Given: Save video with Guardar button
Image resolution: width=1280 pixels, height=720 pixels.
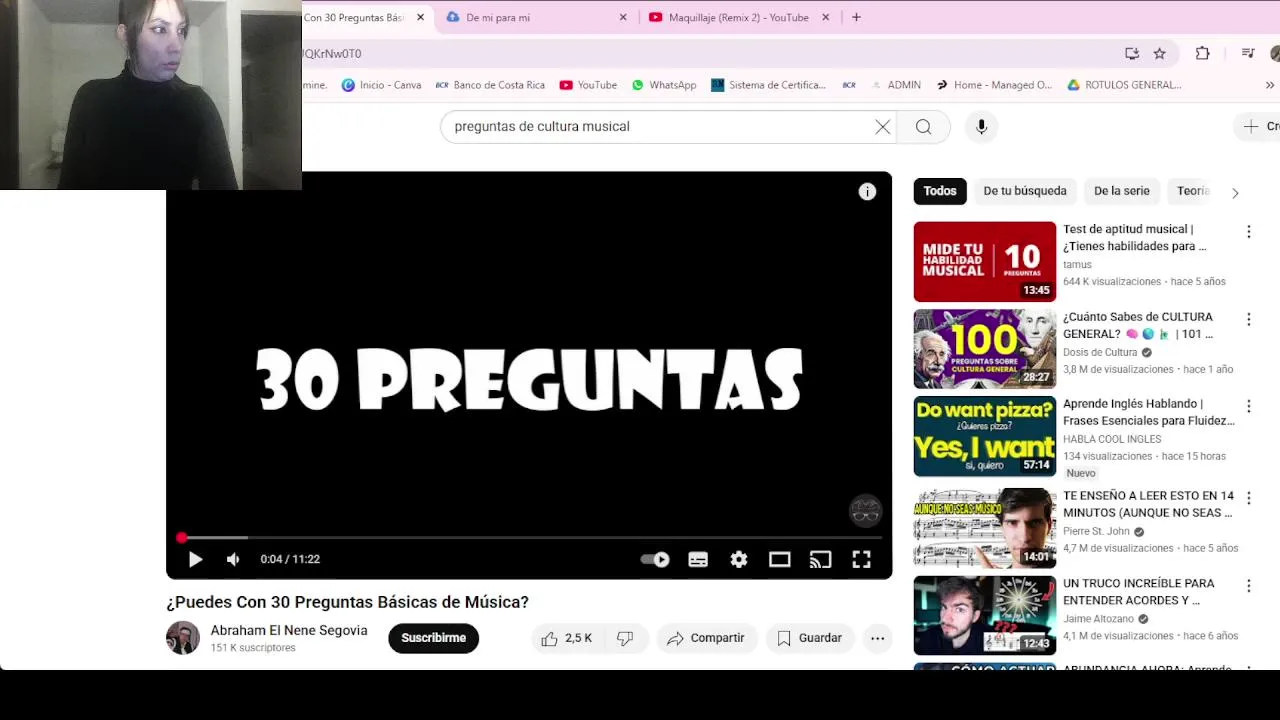Looking at the screenshot, I should tap(810, 638).
